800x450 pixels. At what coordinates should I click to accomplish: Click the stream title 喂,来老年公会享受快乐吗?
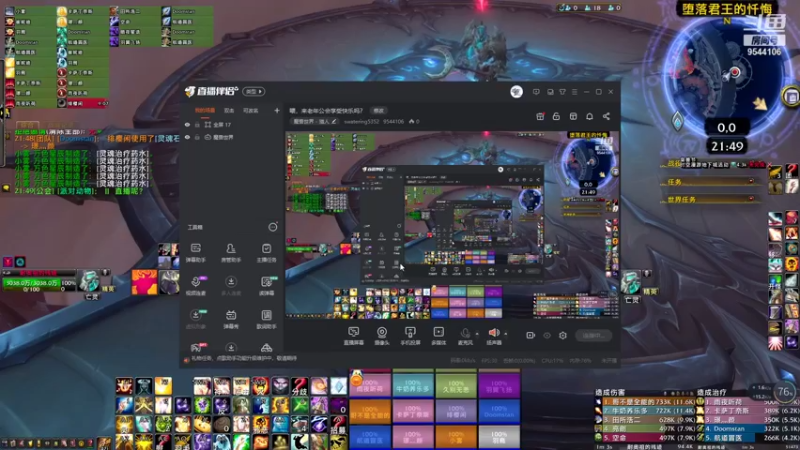327,111
